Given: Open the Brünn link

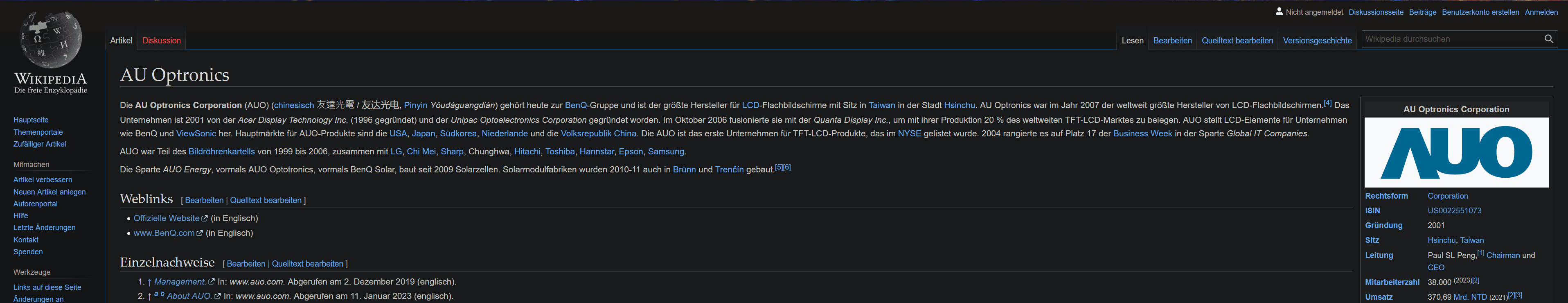Looking at the screenshot, I should (x=684, y=170).
